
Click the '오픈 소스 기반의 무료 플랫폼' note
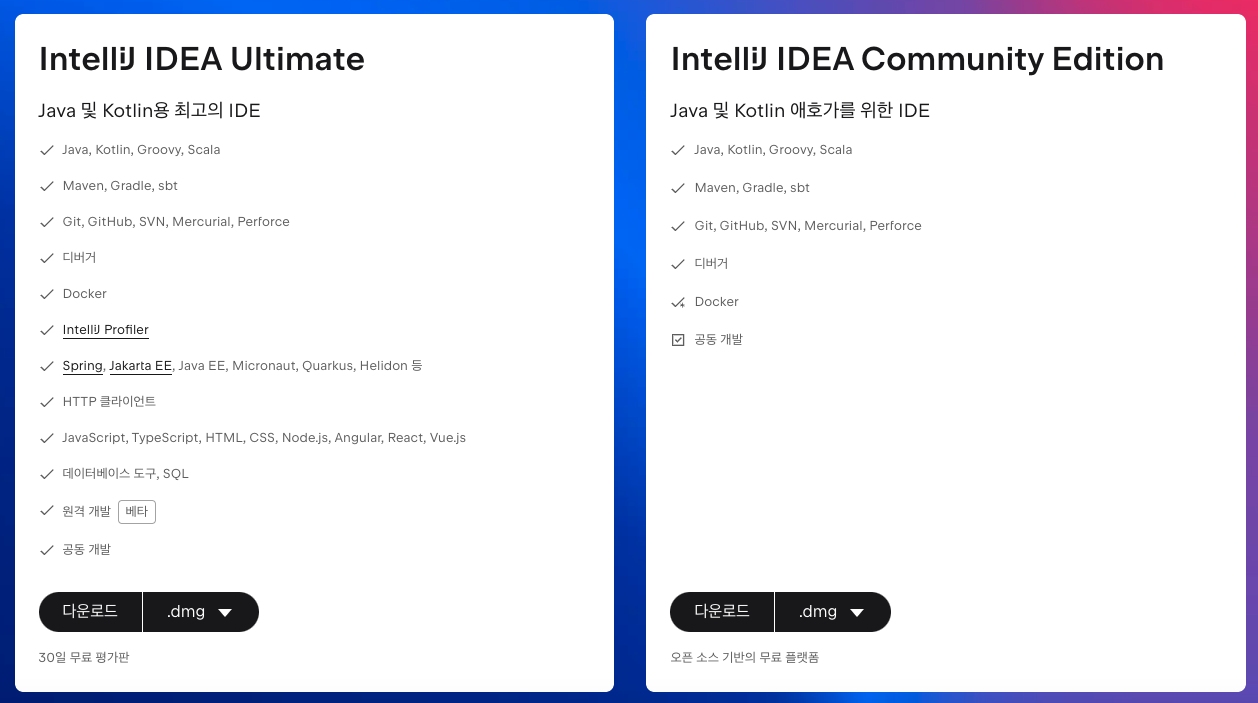point(745,658)
